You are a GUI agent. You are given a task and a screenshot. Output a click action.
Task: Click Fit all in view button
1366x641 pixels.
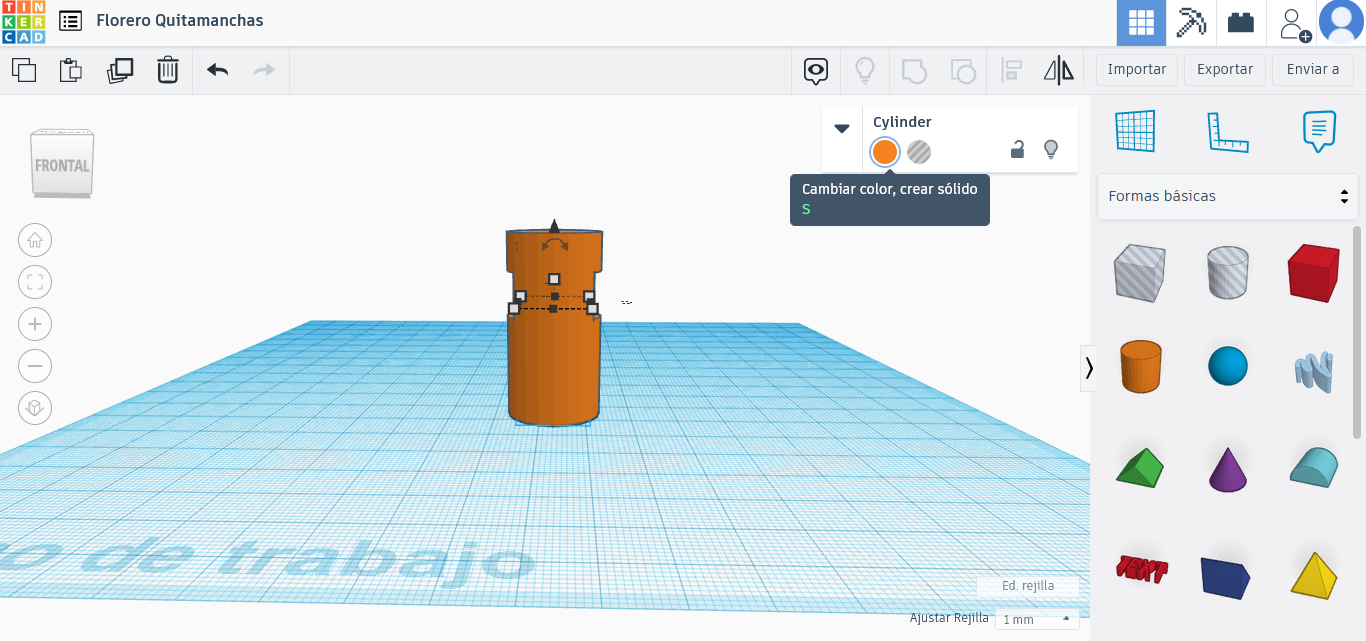click(35, 282)
